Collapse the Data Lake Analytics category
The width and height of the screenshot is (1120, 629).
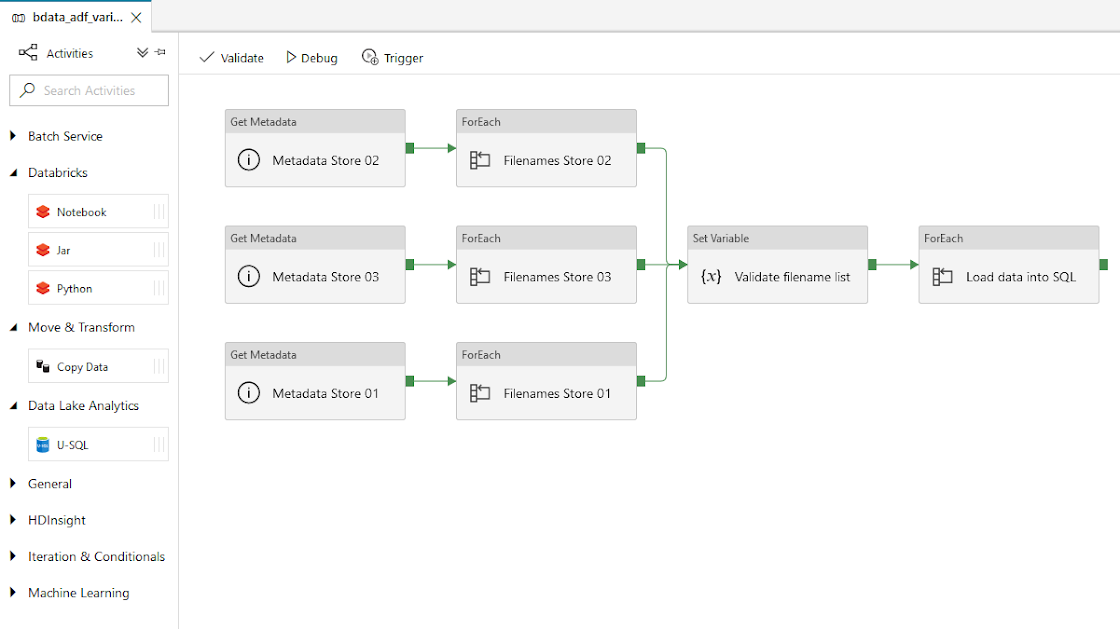click(13, 406)
